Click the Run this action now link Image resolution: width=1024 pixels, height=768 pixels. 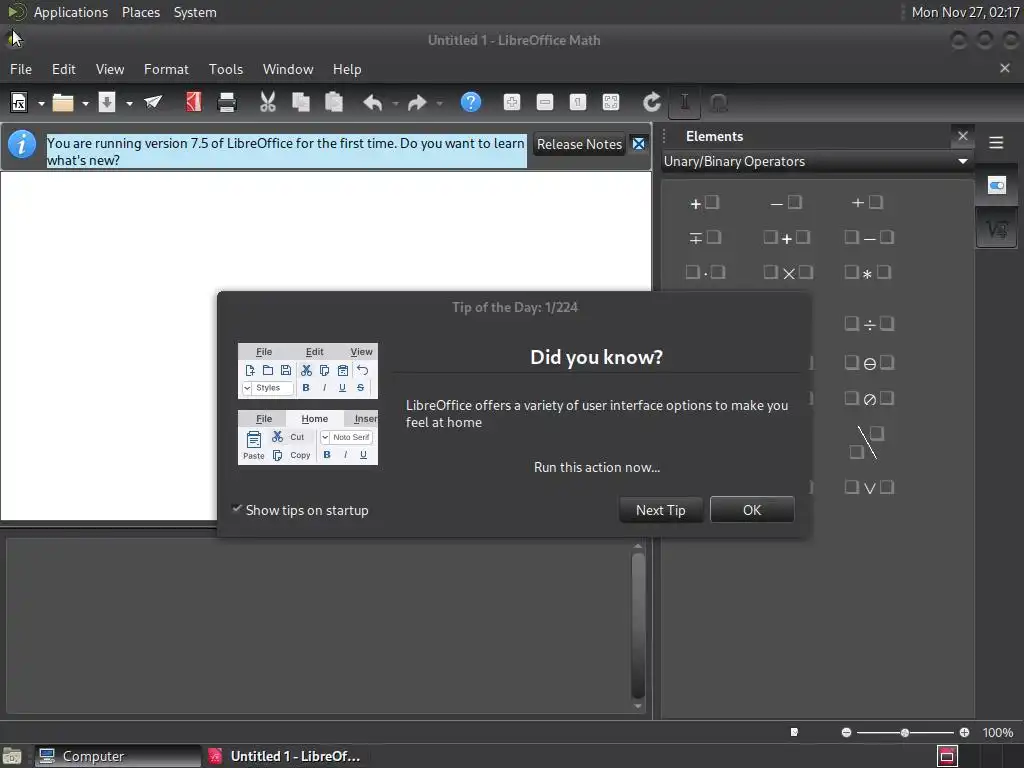pyautogui.click(x=596, y=468)
